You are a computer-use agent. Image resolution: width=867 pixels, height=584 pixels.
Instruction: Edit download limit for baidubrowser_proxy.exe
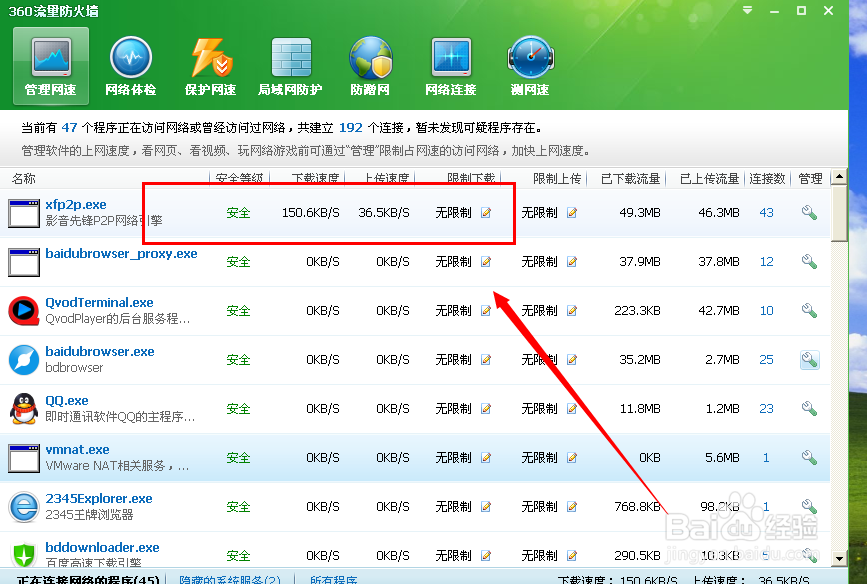point(486,262)
